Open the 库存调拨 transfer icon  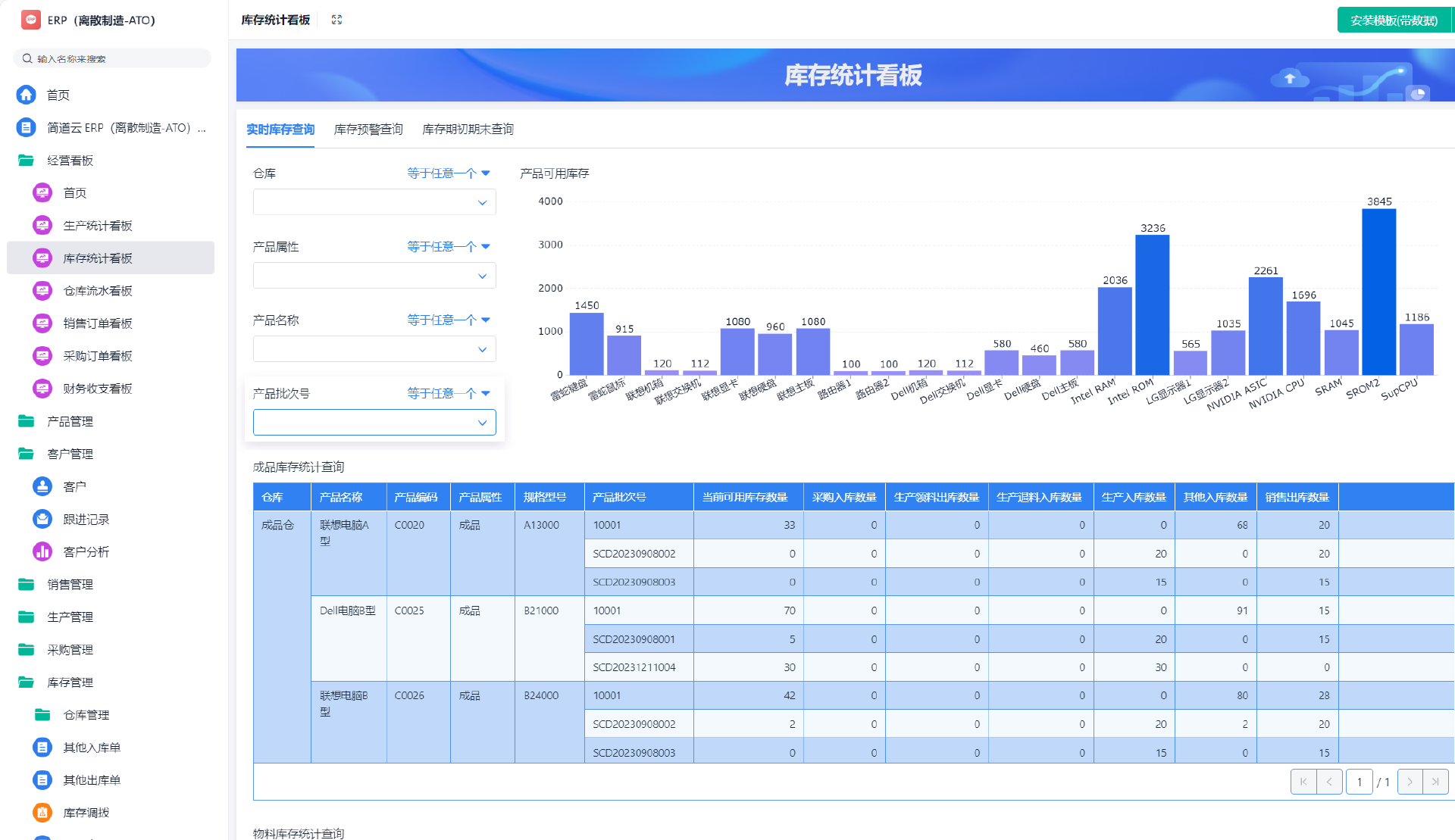click(42, 812)
